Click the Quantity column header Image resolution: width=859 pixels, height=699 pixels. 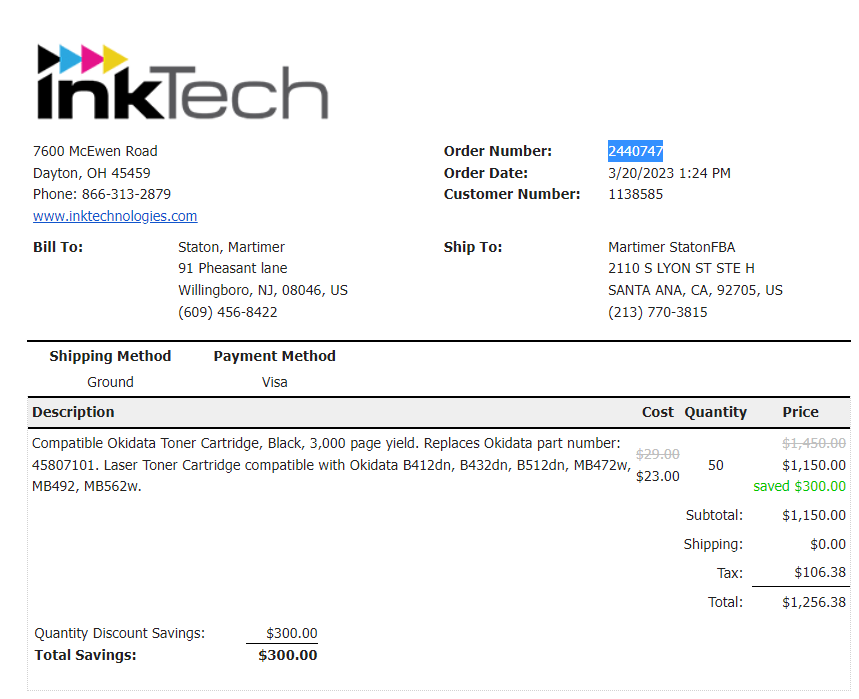(x=715, y=412)
